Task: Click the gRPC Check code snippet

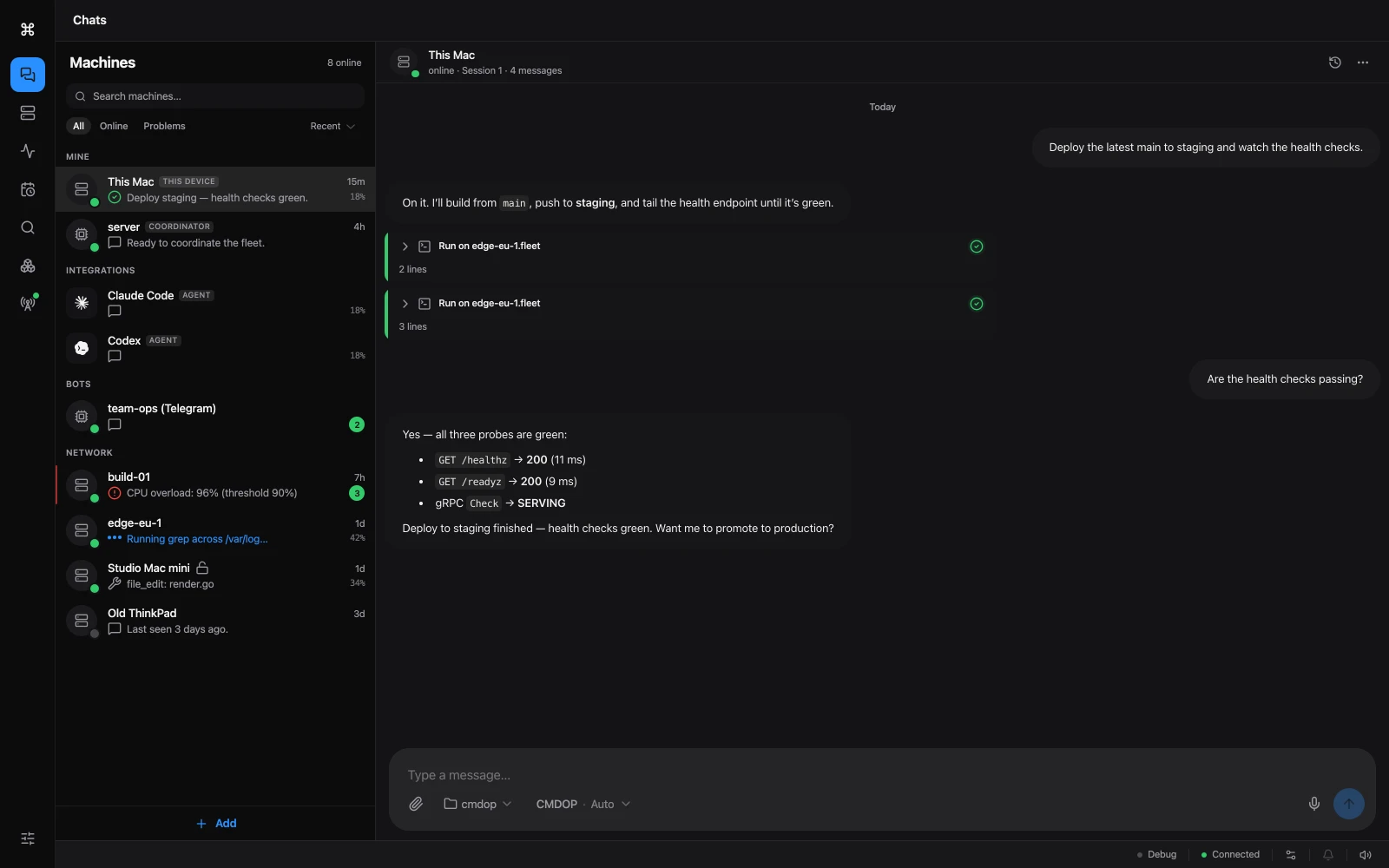Action: [x=484, y=503]
